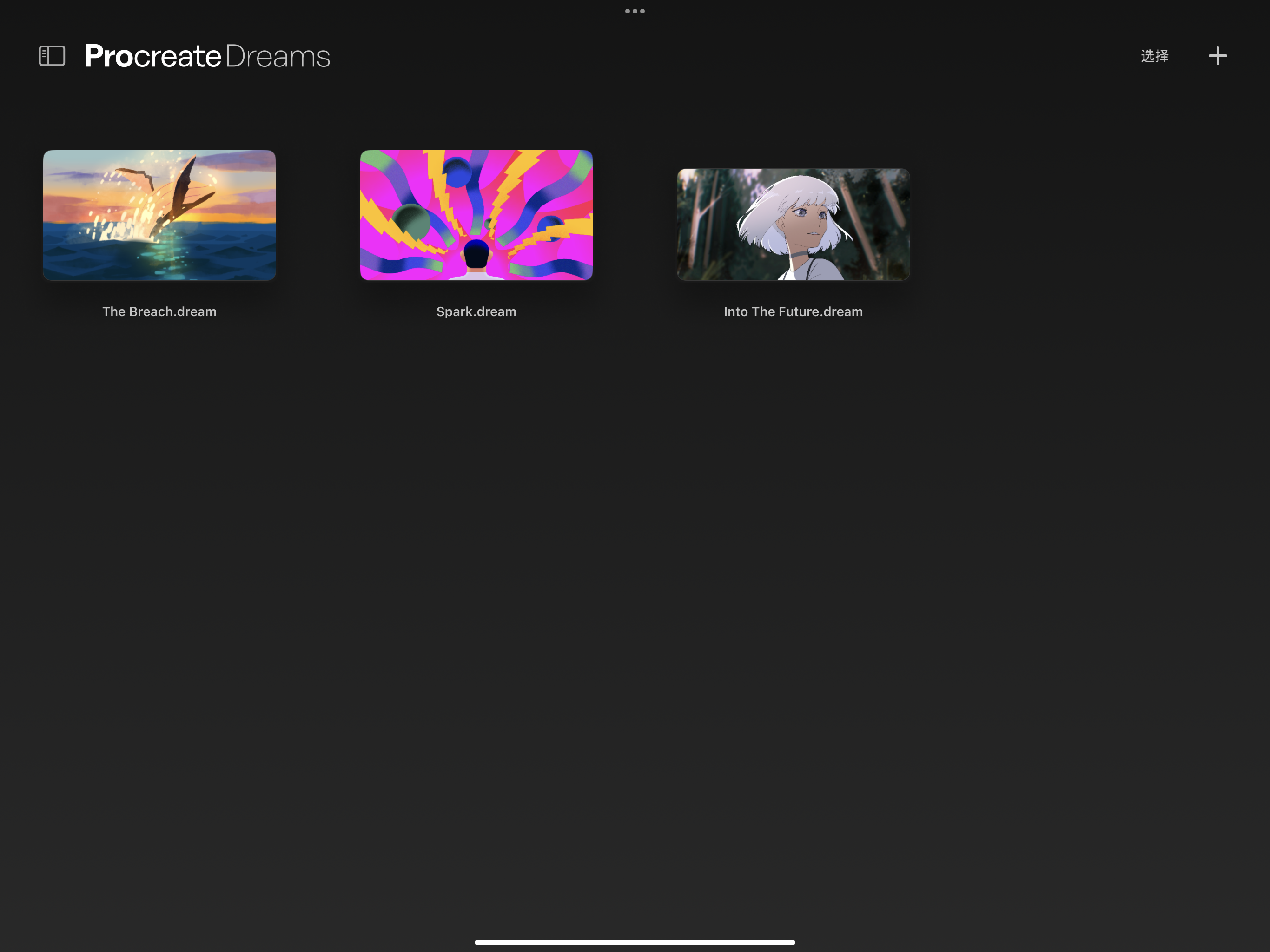The width and height of the screenshot is (1270, 952).
Task: Open the Spark colorful lightning thumbnail
Action: coord(476,215)
